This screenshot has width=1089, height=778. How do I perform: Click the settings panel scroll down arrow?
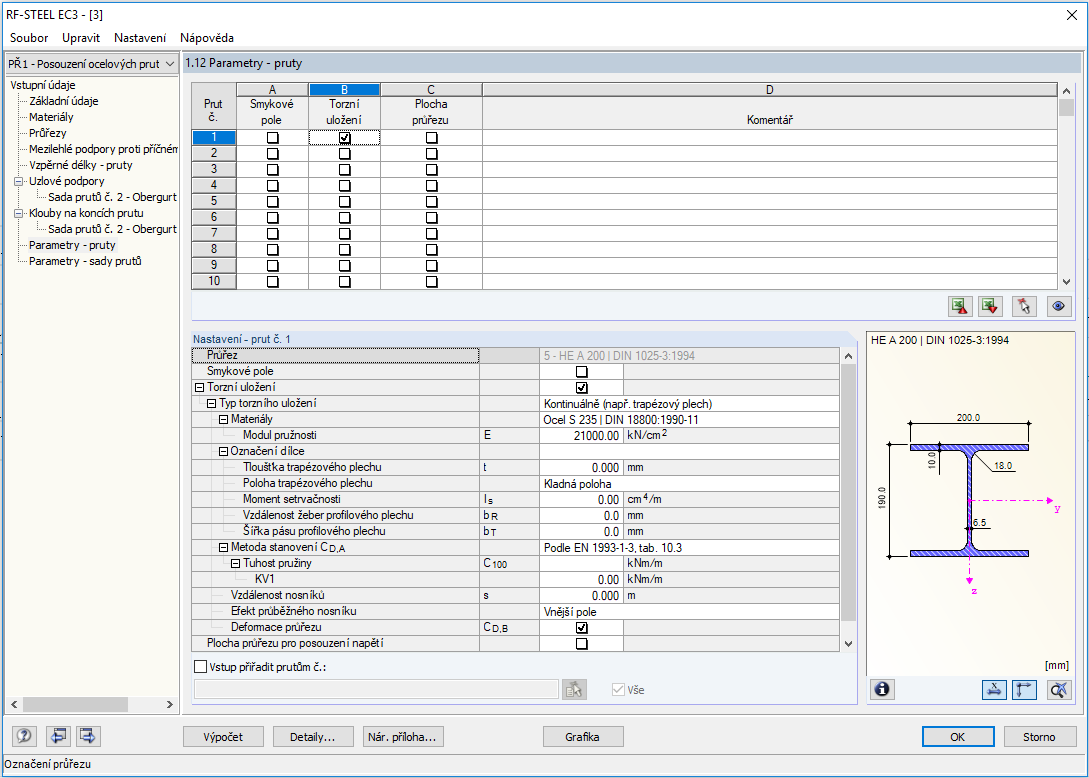tap(848, 644)
